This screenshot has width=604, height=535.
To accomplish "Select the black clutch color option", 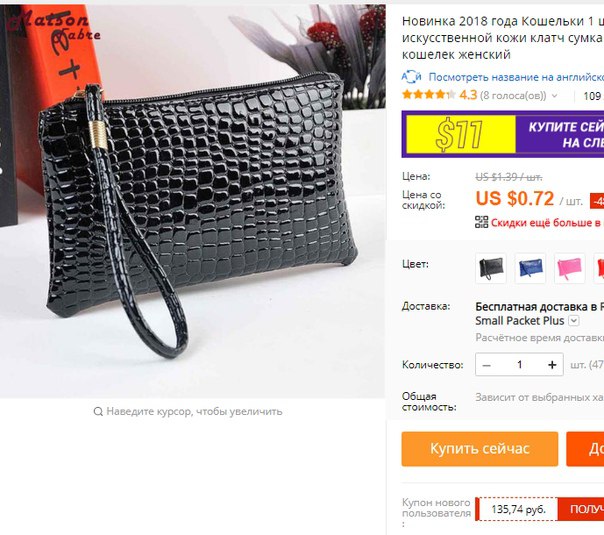I will (x=491, y=268).
